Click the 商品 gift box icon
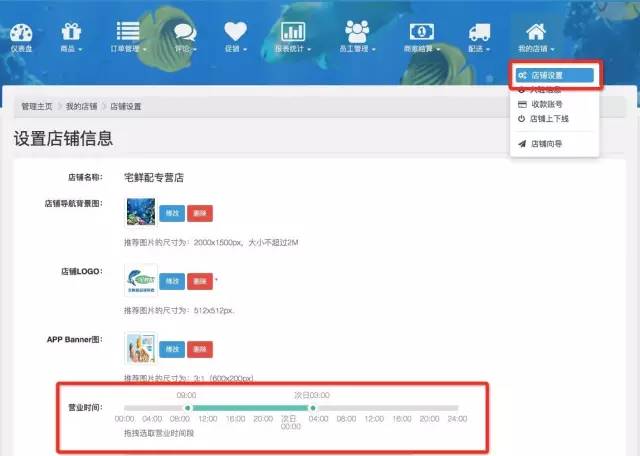The height and width of the screenshot is (456, 640). coord(71,31)
